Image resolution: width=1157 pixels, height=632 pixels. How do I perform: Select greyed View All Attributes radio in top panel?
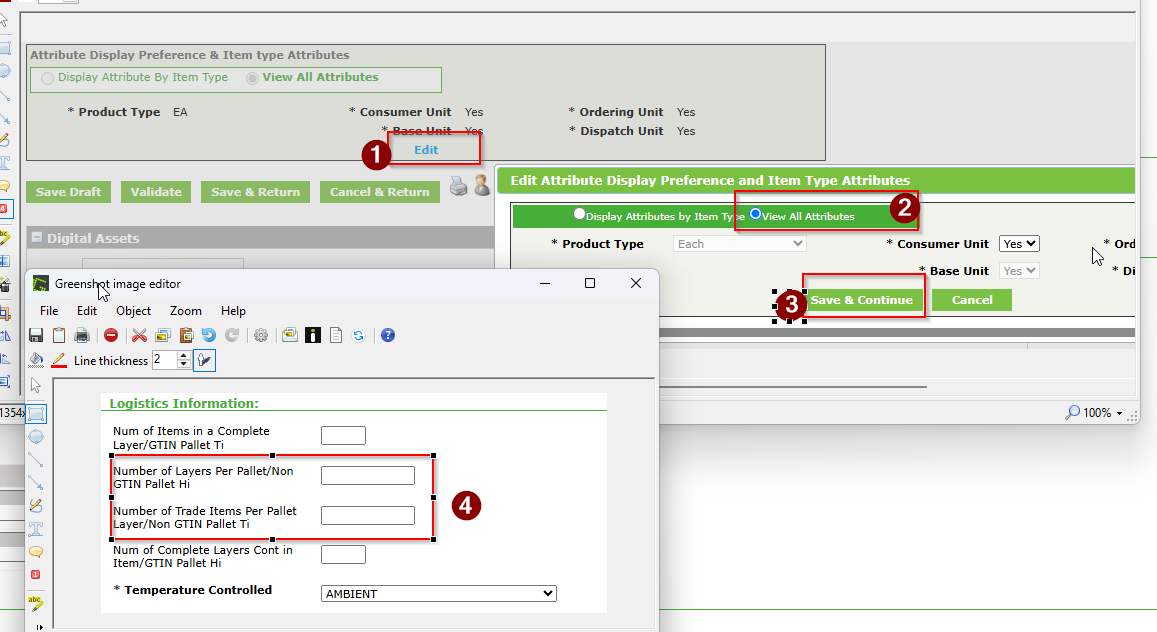click(x=252, y=78)
